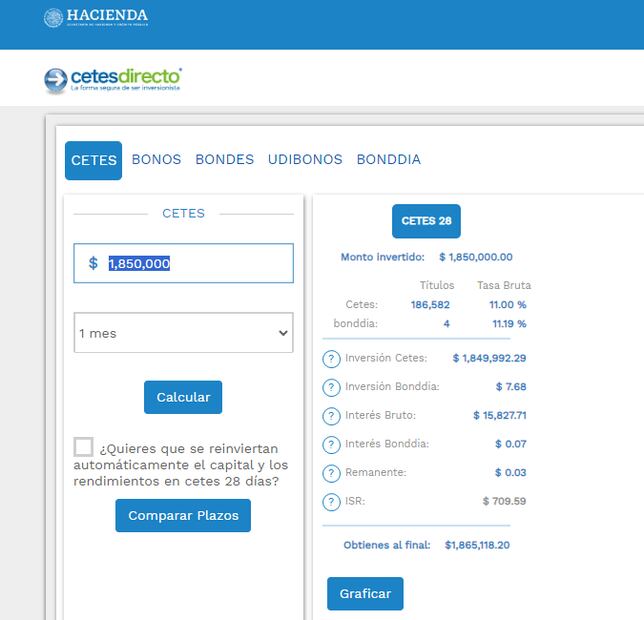
Task: Go to the UDIBONOS tab
Action: pyautogui.click(x=305, y=160)
